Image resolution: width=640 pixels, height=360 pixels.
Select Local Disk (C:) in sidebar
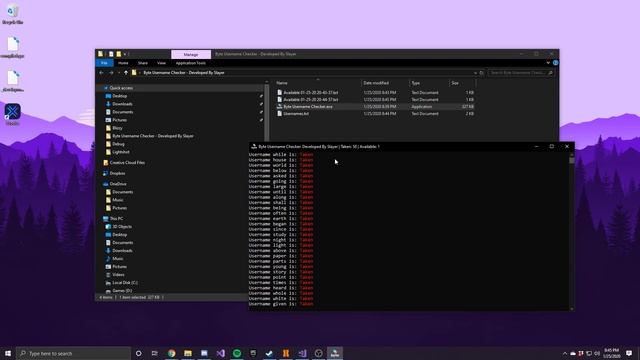[x=125, y=282]
